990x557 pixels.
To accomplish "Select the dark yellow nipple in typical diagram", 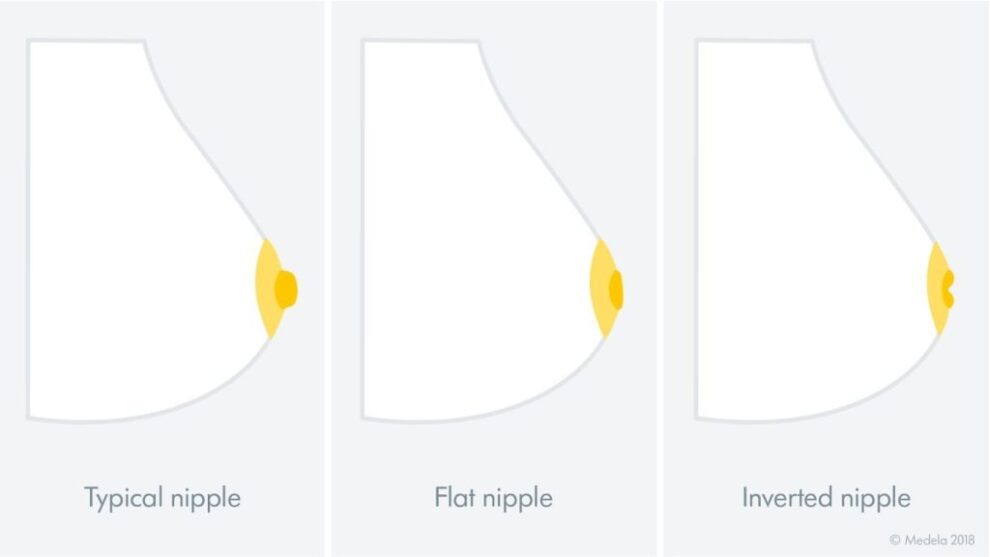I will pos(287,288).
